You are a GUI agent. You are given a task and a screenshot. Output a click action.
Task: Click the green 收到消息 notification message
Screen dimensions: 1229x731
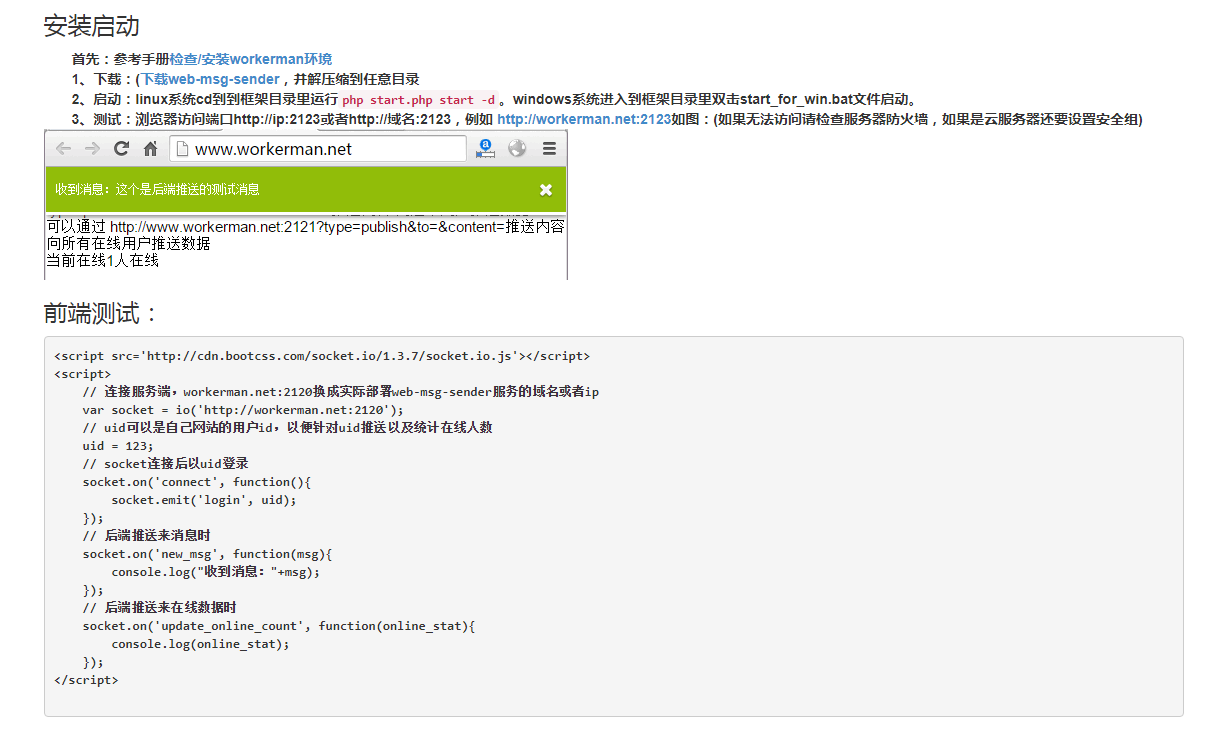point(155,188)
